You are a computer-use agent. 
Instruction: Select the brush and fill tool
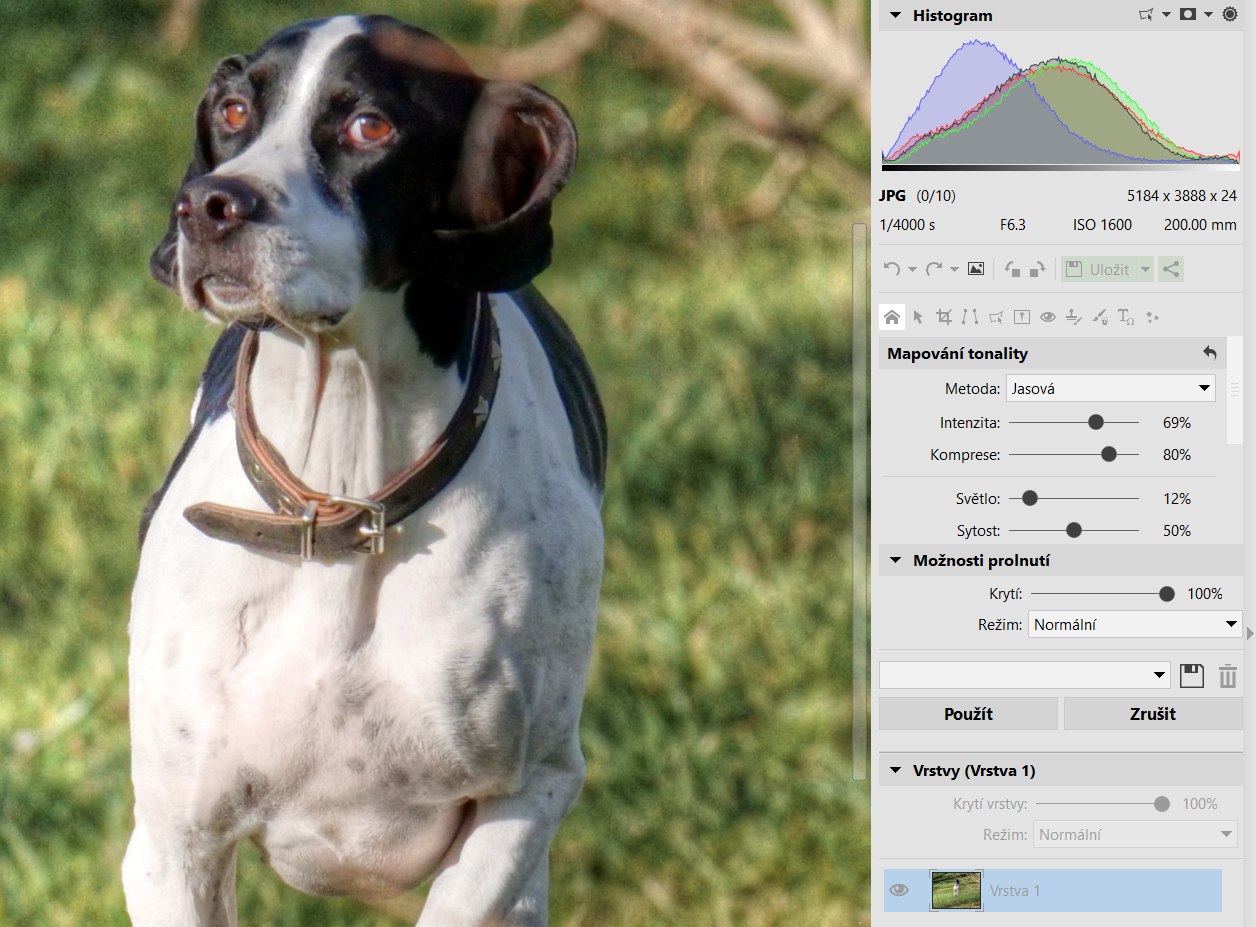point(1100,317)
